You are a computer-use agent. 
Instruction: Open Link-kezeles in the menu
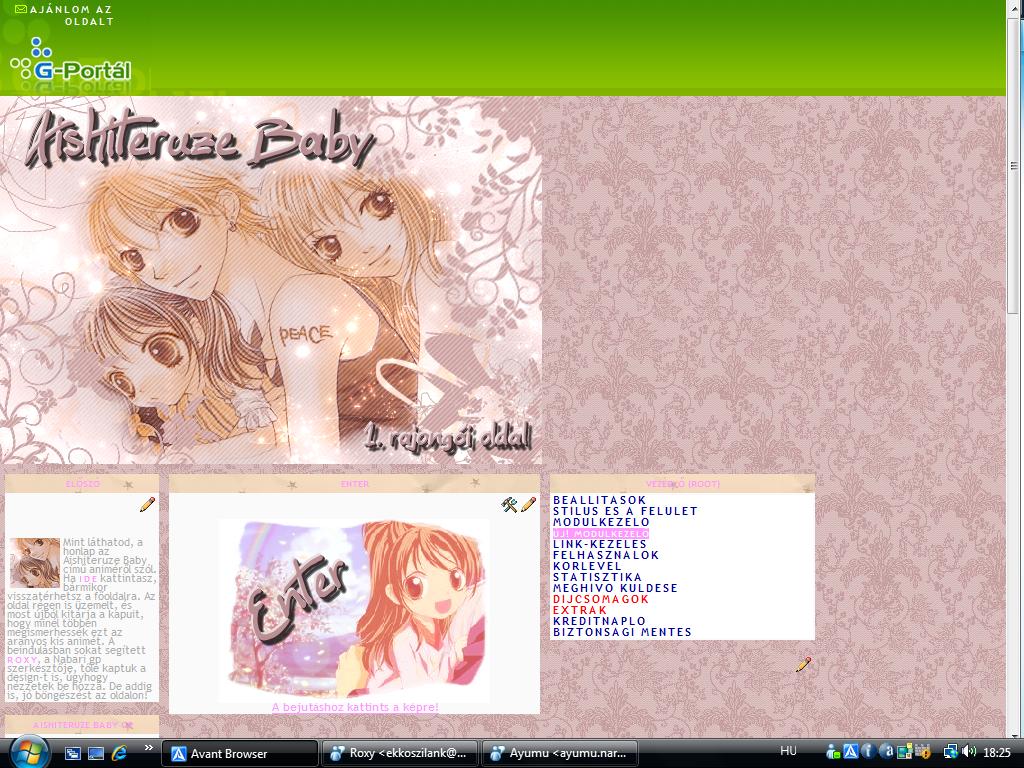pos(600,544)
